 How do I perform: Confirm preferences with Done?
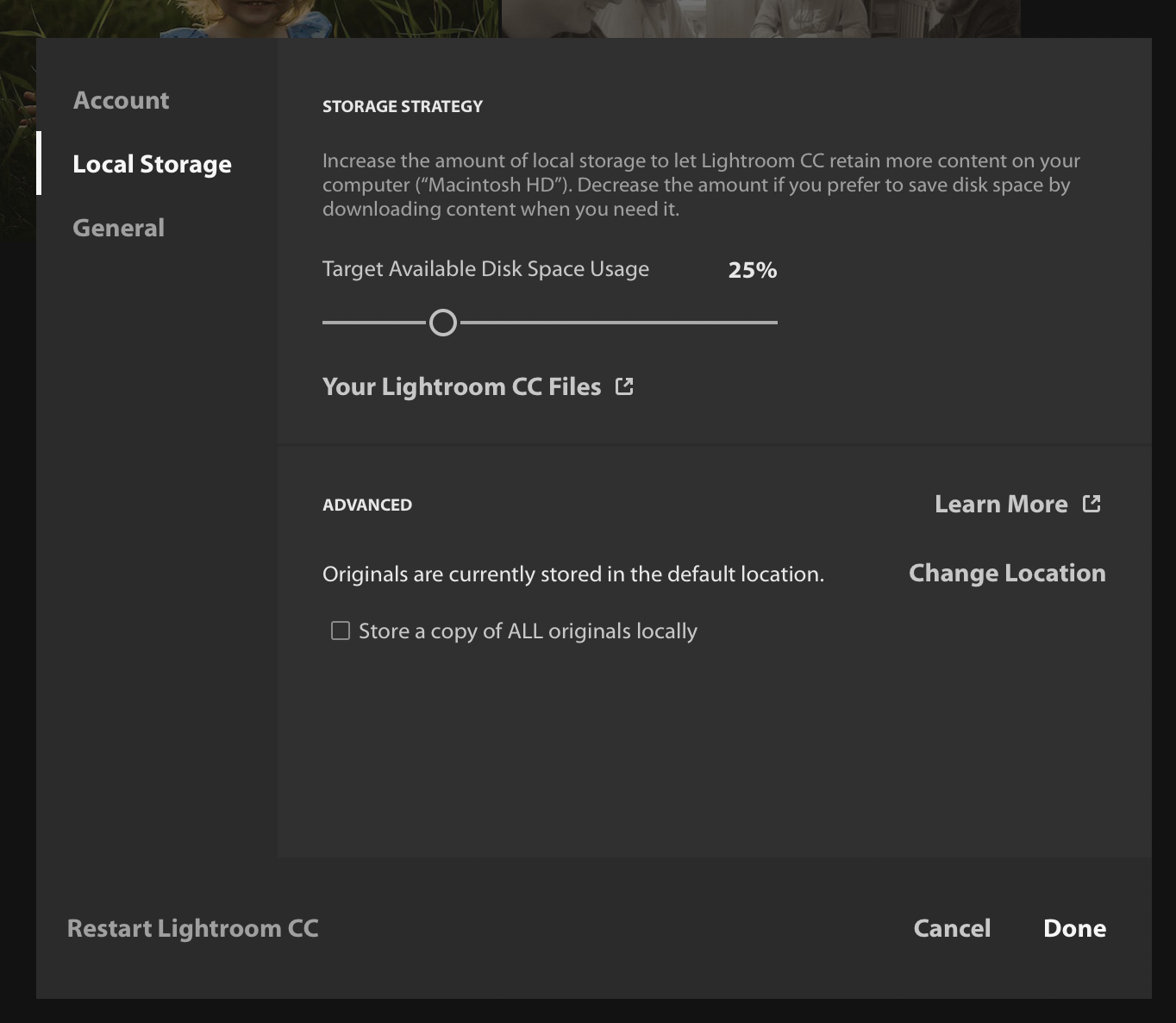(x=1074, y=928)
